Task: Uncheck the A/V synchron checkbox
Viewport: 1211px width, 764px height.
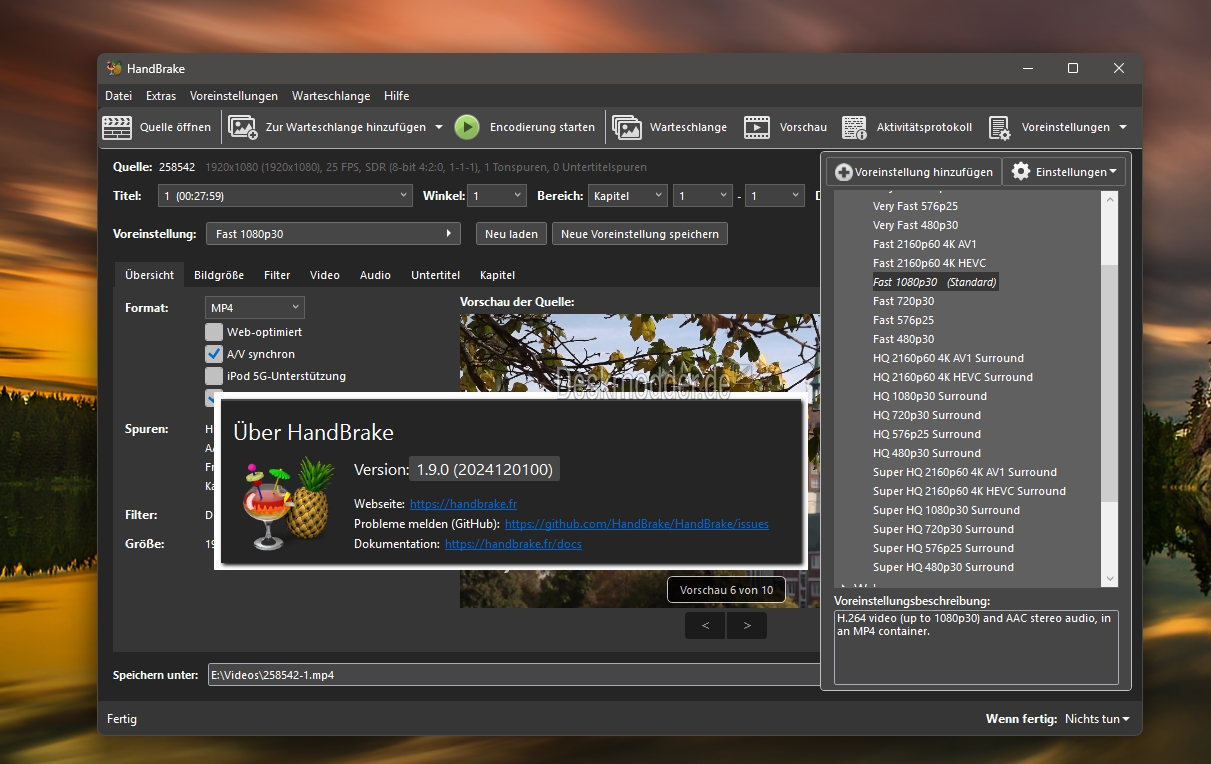Action: (214, 354)
